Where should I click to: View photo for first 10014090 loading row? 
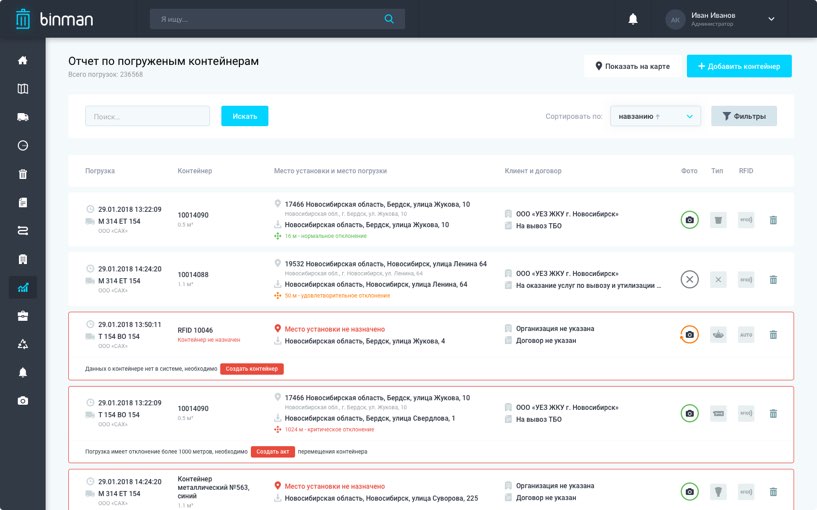coord(689,220)
